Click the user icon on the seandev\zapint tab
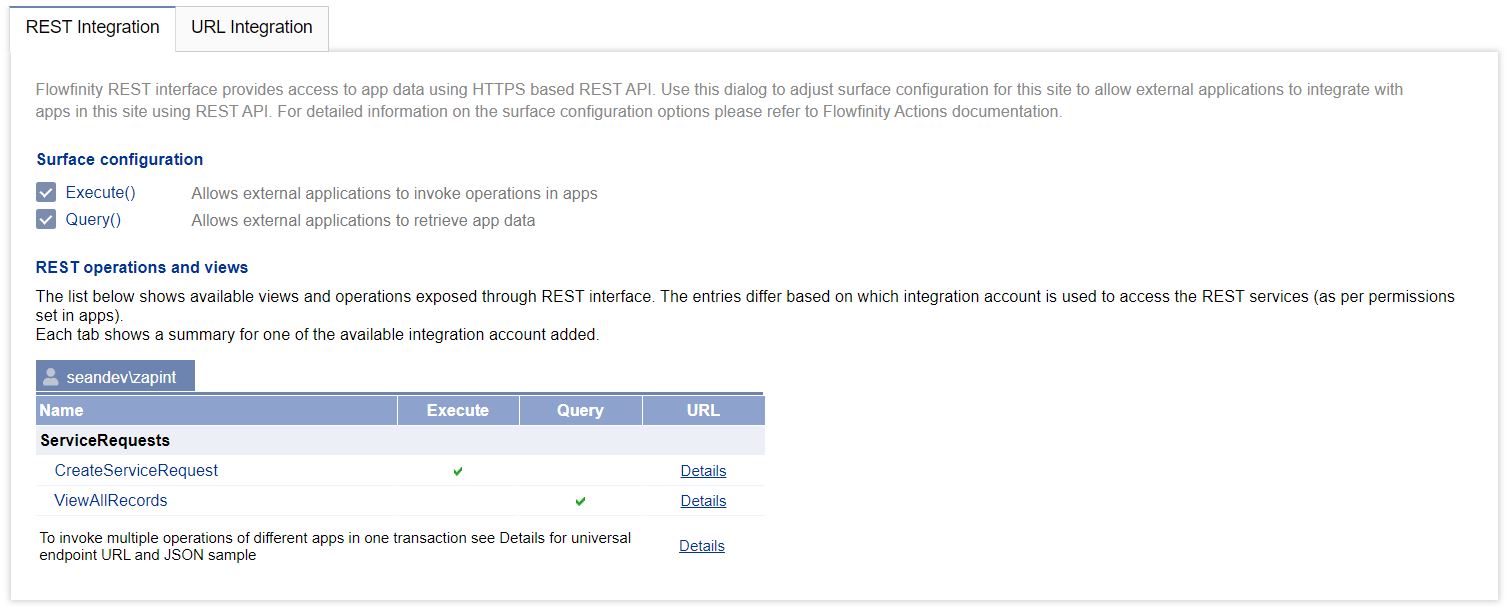Screen dimensions: 1506x607 [x=51, y=377]
